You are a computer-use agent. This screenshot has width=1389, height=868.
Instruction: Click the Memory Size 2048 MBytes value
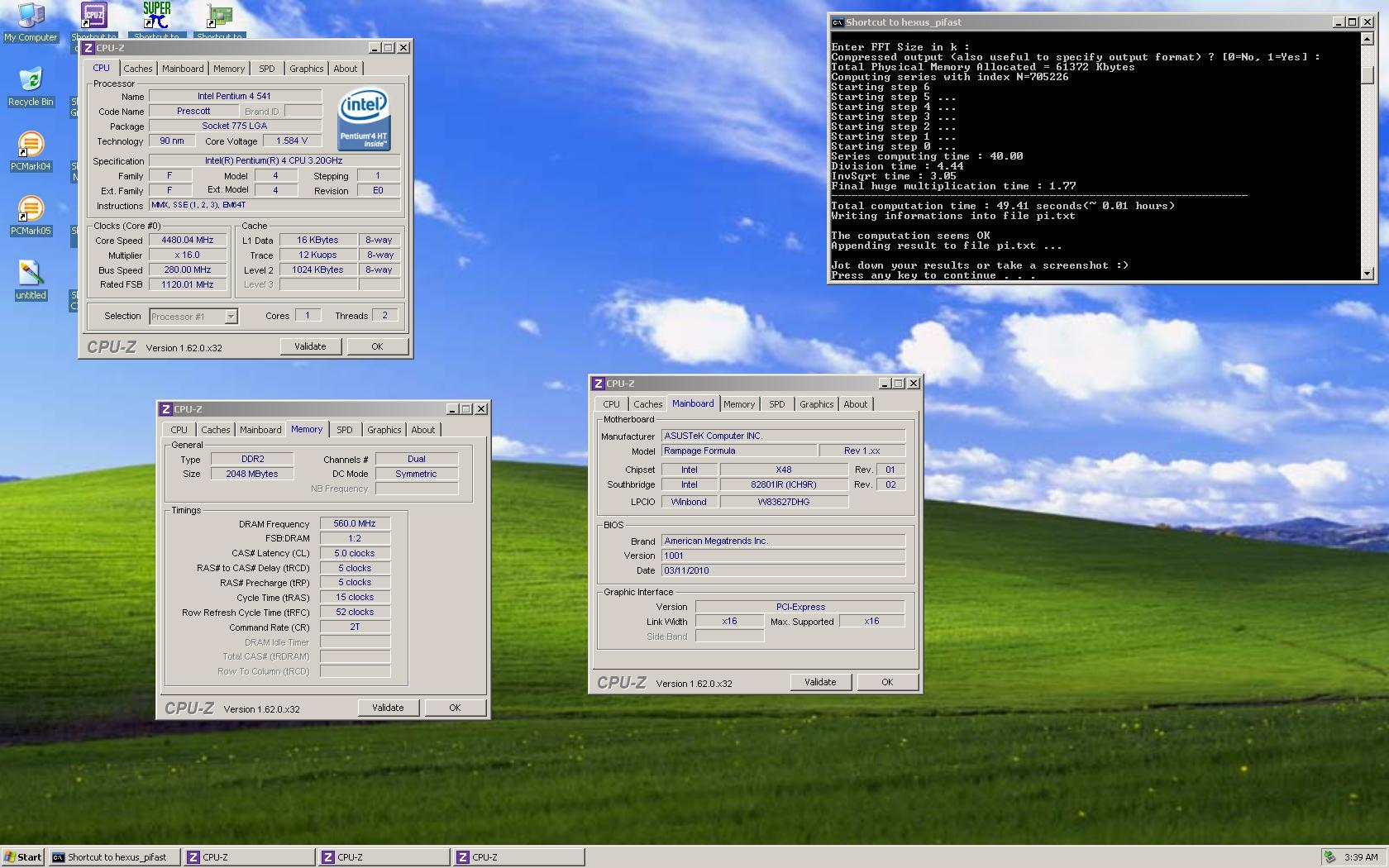pos(252,474)
